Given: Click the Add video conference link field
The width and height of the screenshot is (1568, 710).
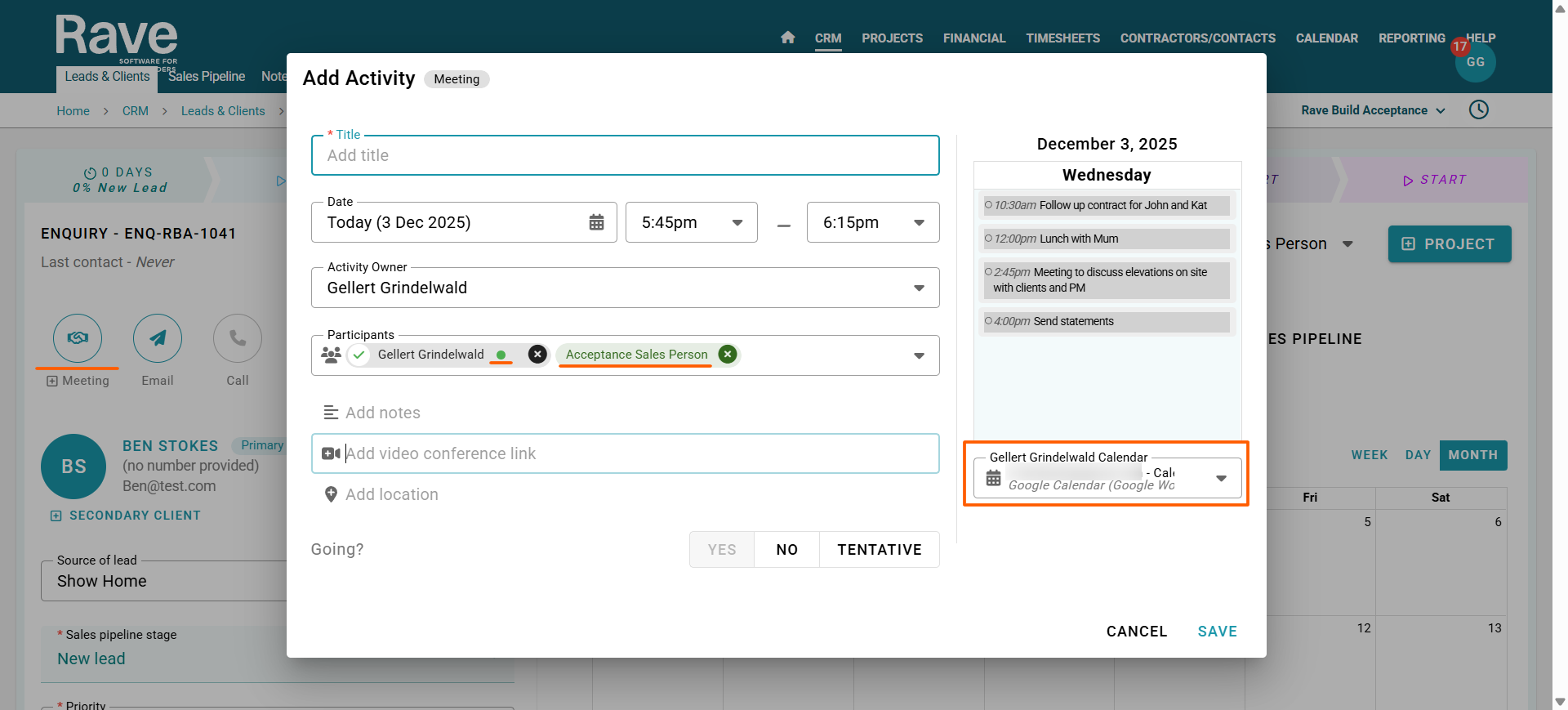Looking at the screenshot, I should (626, 453).
